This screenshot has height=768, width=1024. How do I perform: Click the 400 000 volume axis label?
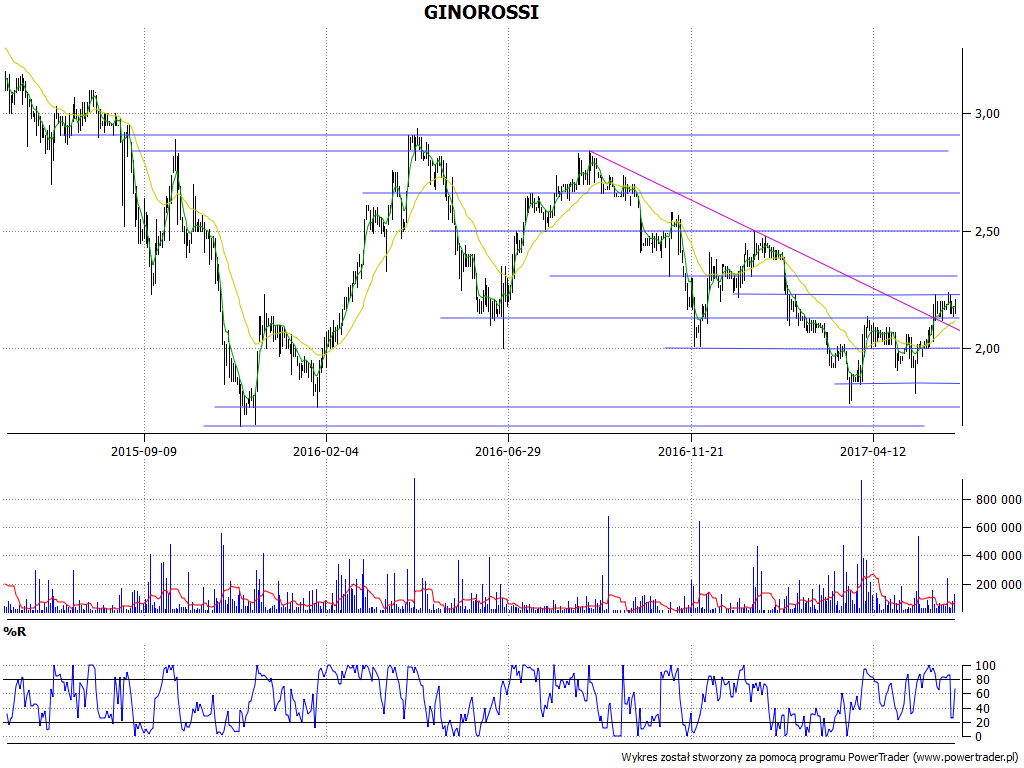click(999, 556)
